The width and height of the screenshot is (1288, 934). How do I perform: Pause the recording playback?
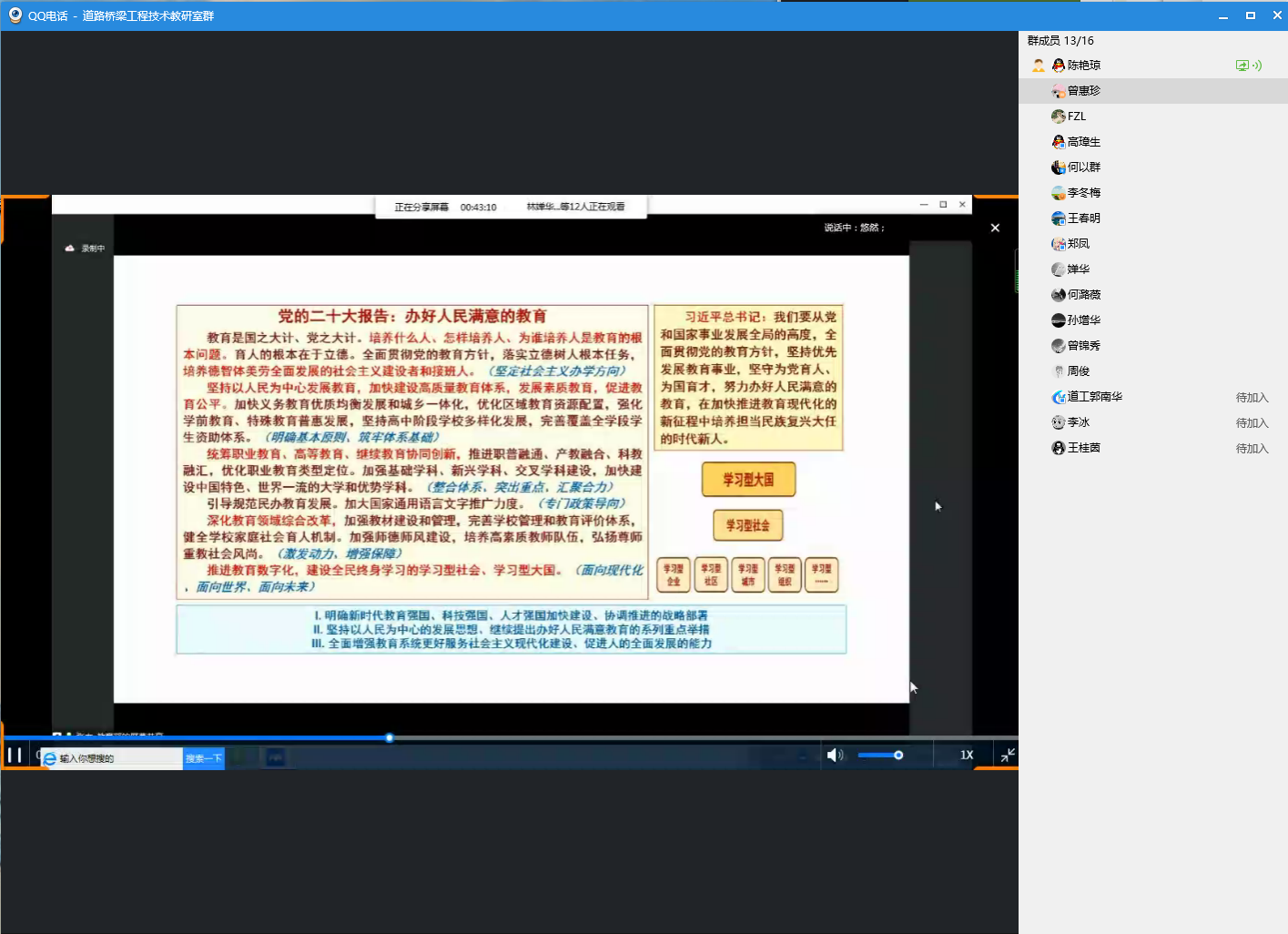[15, 755]
